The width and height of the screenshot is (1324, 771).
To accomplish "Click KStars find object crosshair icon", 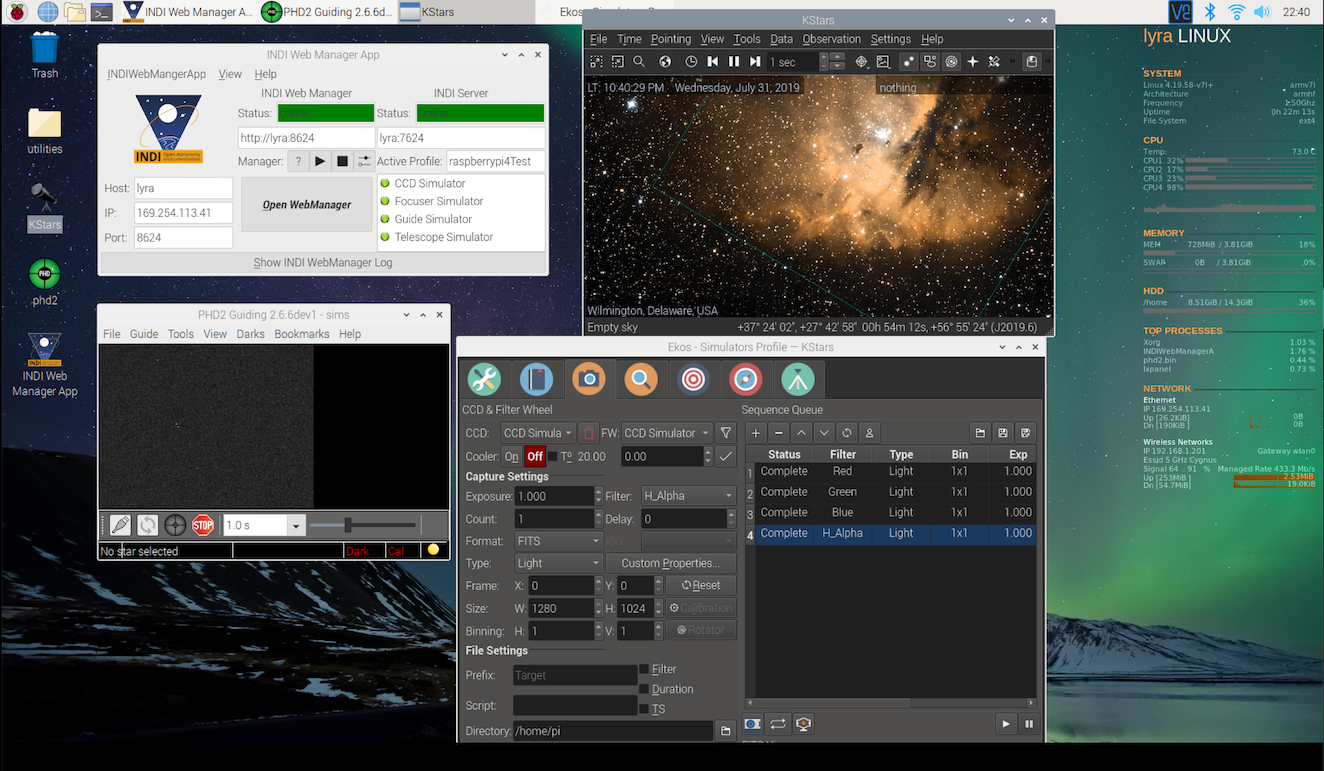I will 861,62.
